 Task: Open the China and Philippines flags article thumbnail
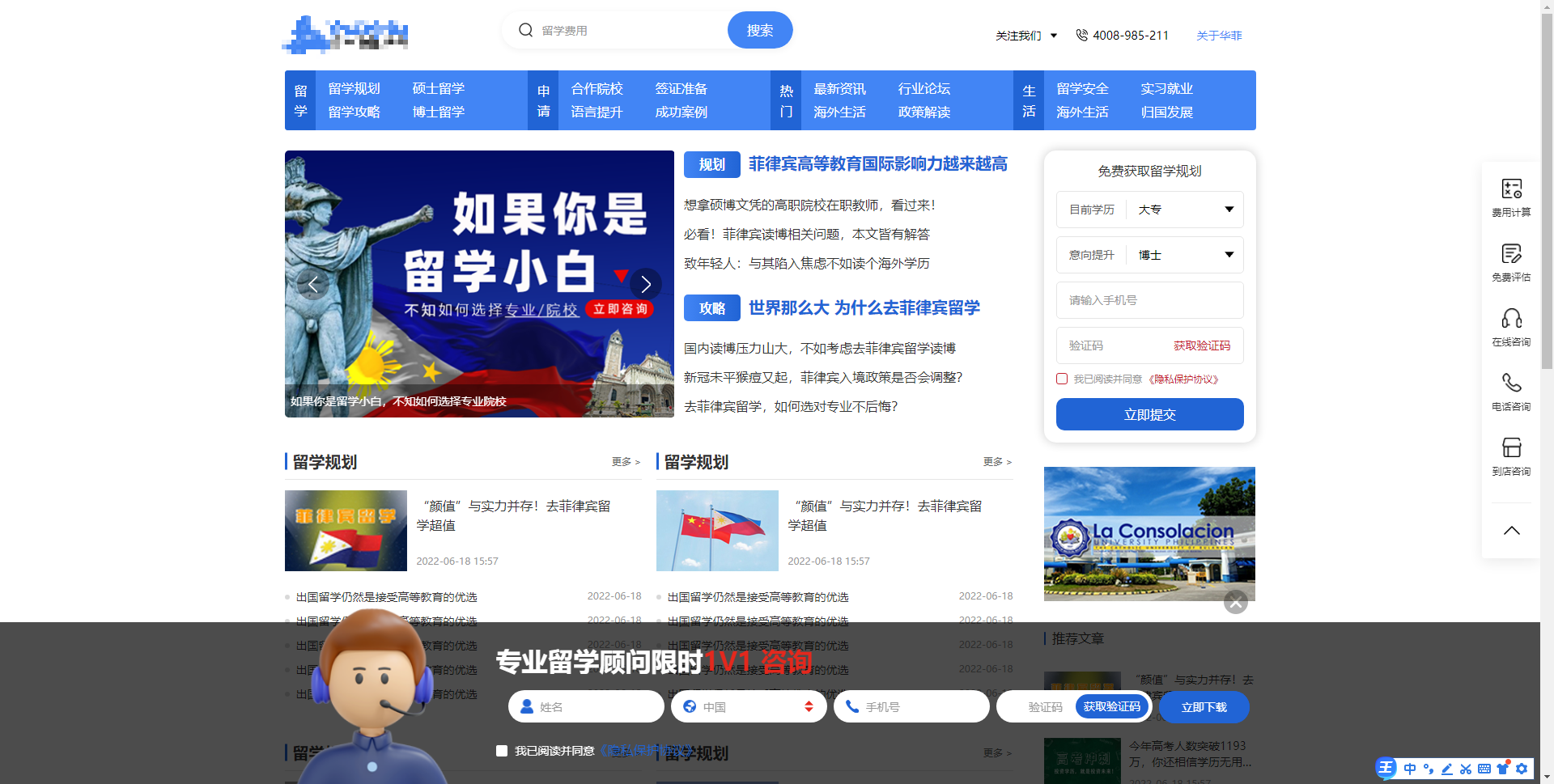[717, 531]
